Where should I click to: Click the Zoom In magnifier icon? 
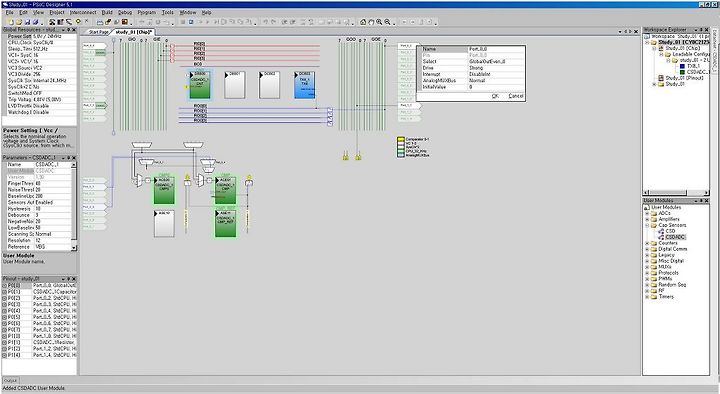tap(379, 22)
